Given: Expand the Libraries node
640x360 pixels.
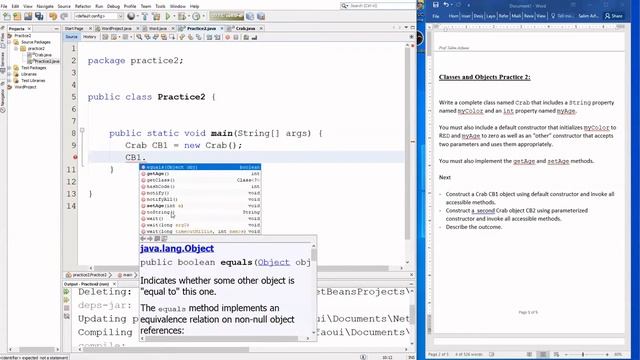Looking at the screenshot, I should pyautogui.click(x=10, y=74).
